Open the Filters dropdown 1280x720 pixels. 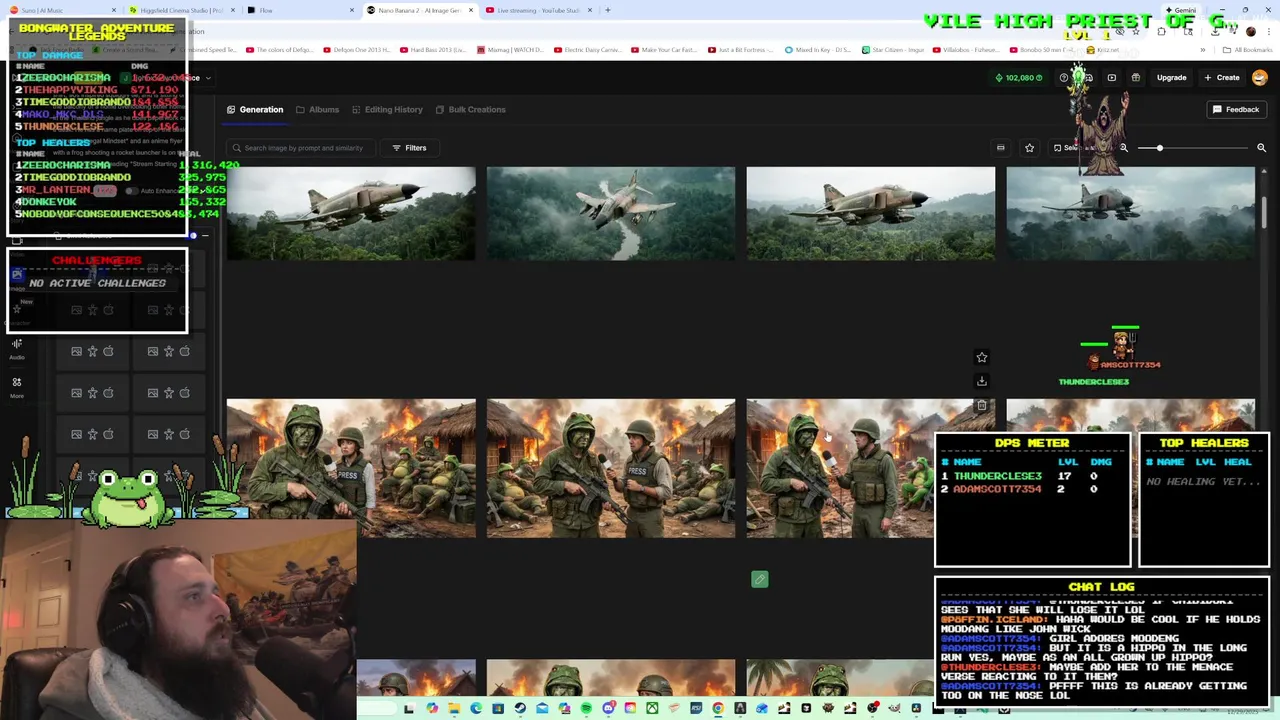(409, 148)
